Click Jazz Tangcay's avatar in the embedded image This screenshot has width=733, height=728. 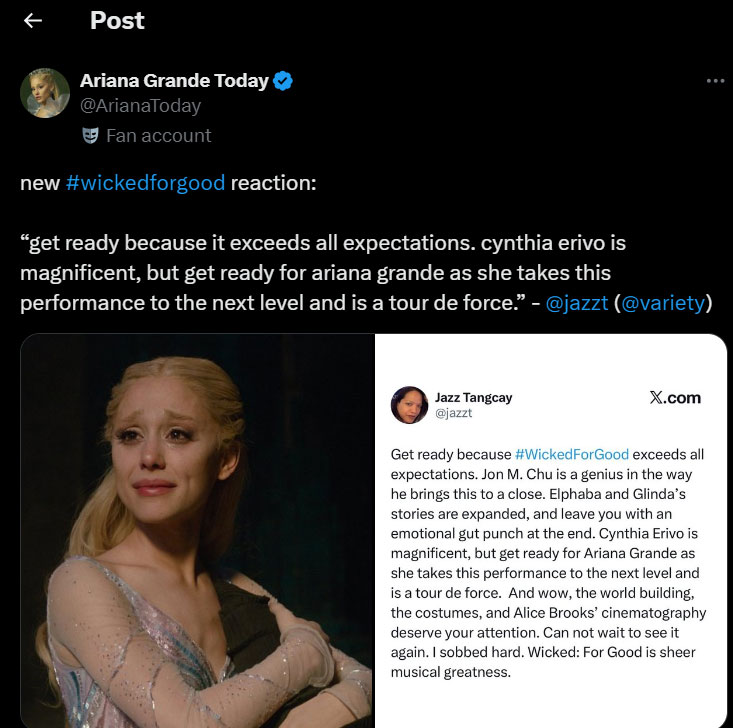(409, 404)
